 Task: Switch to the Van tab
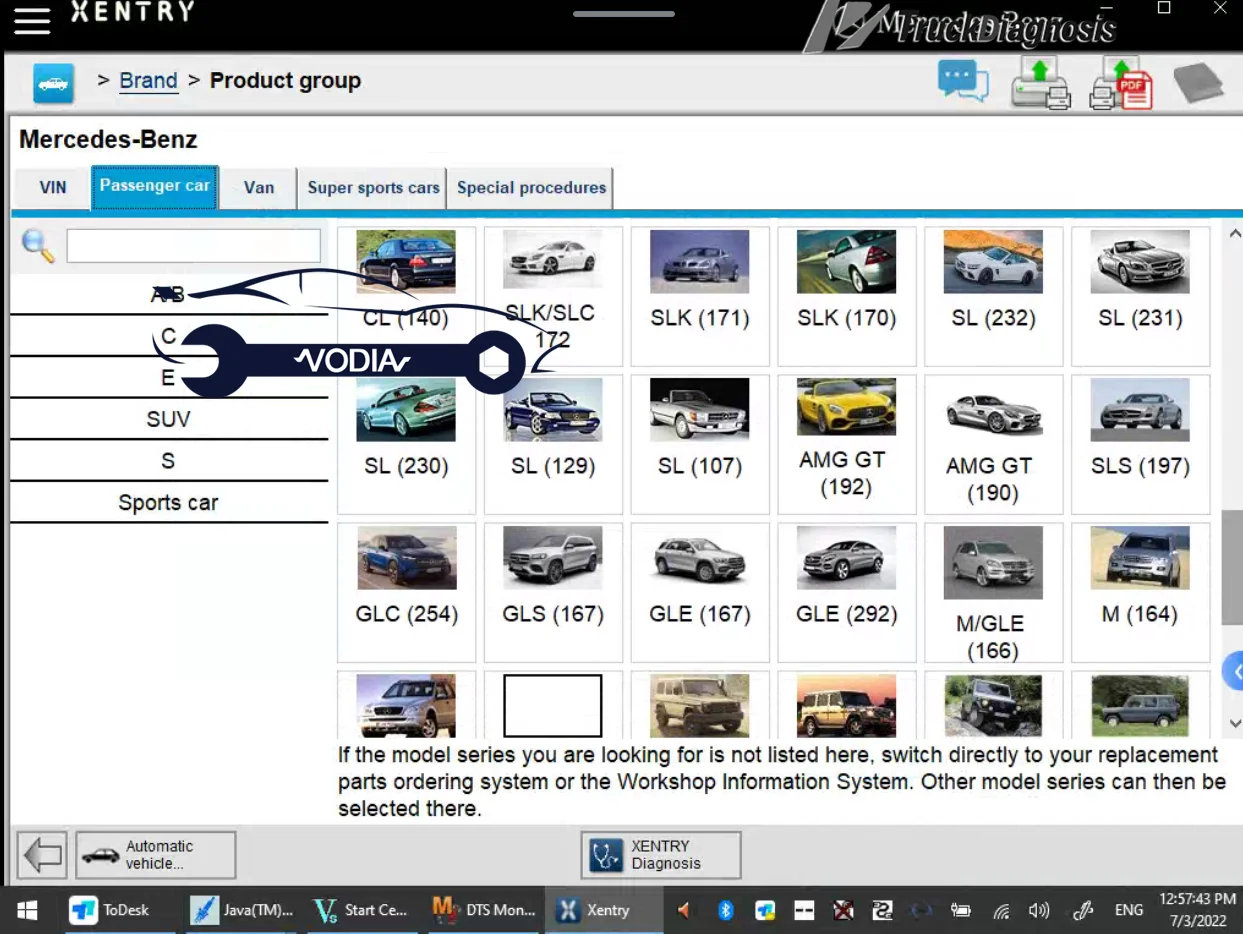(x=259, y=187)
